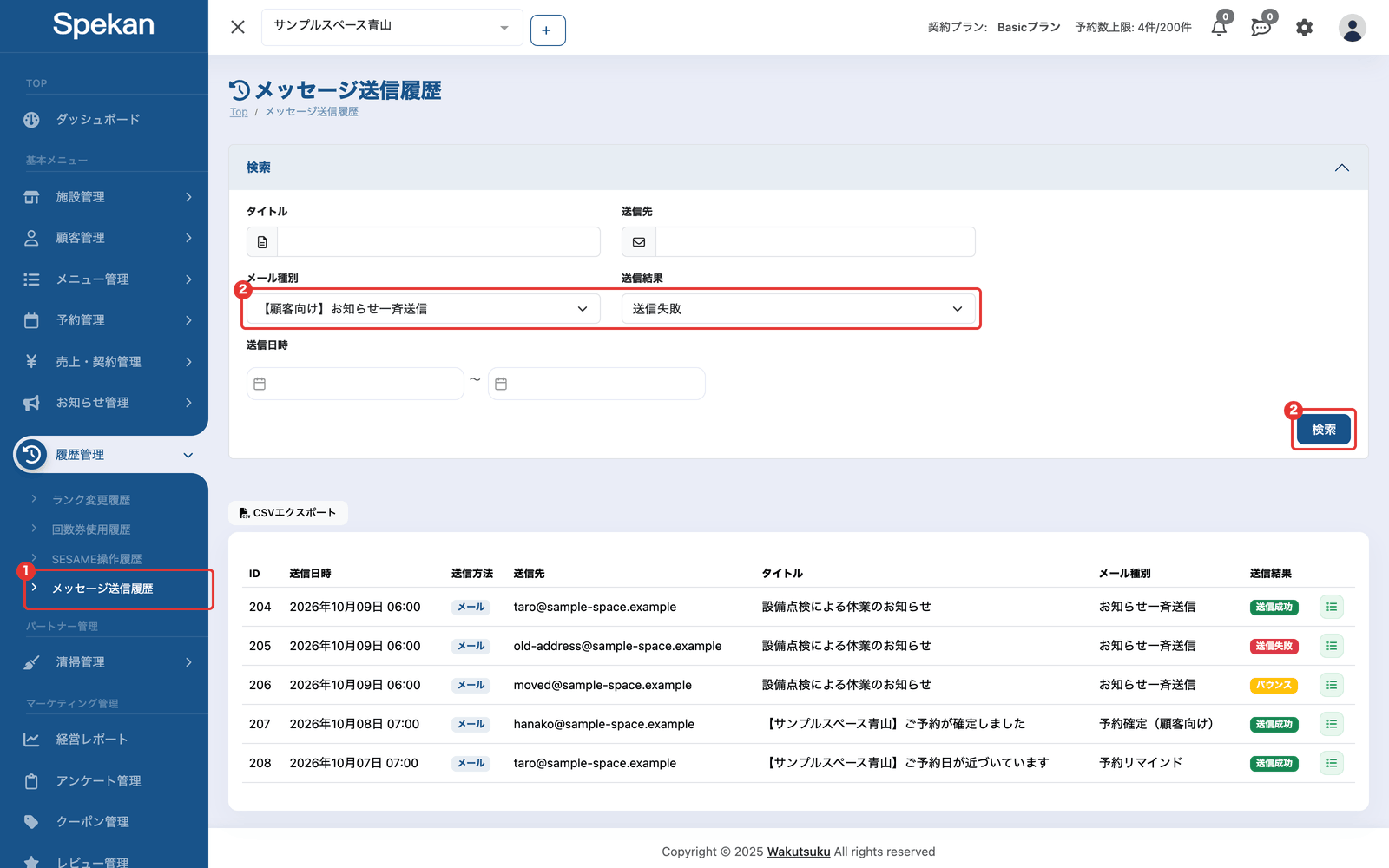Click the start date calendar icon
The width and height of the screenshot is (1389, 868).
260,384
